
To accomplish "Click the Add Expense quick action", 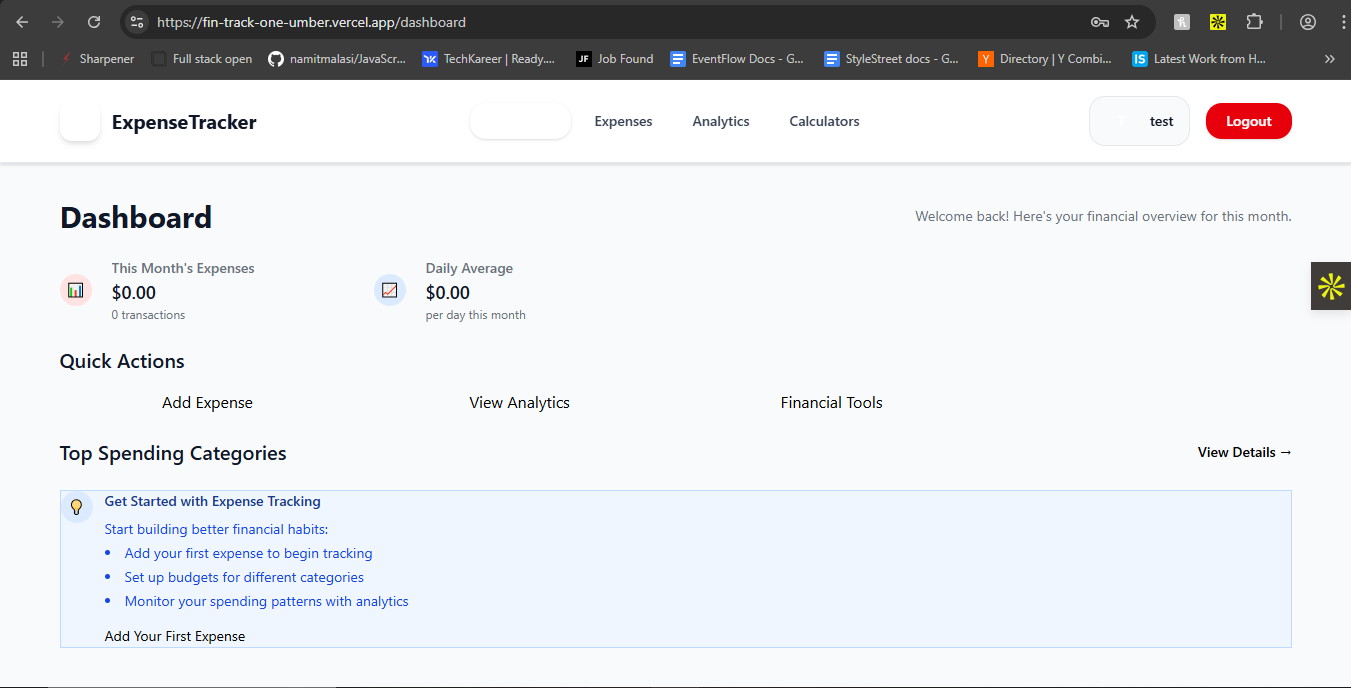I will [207, 402].
